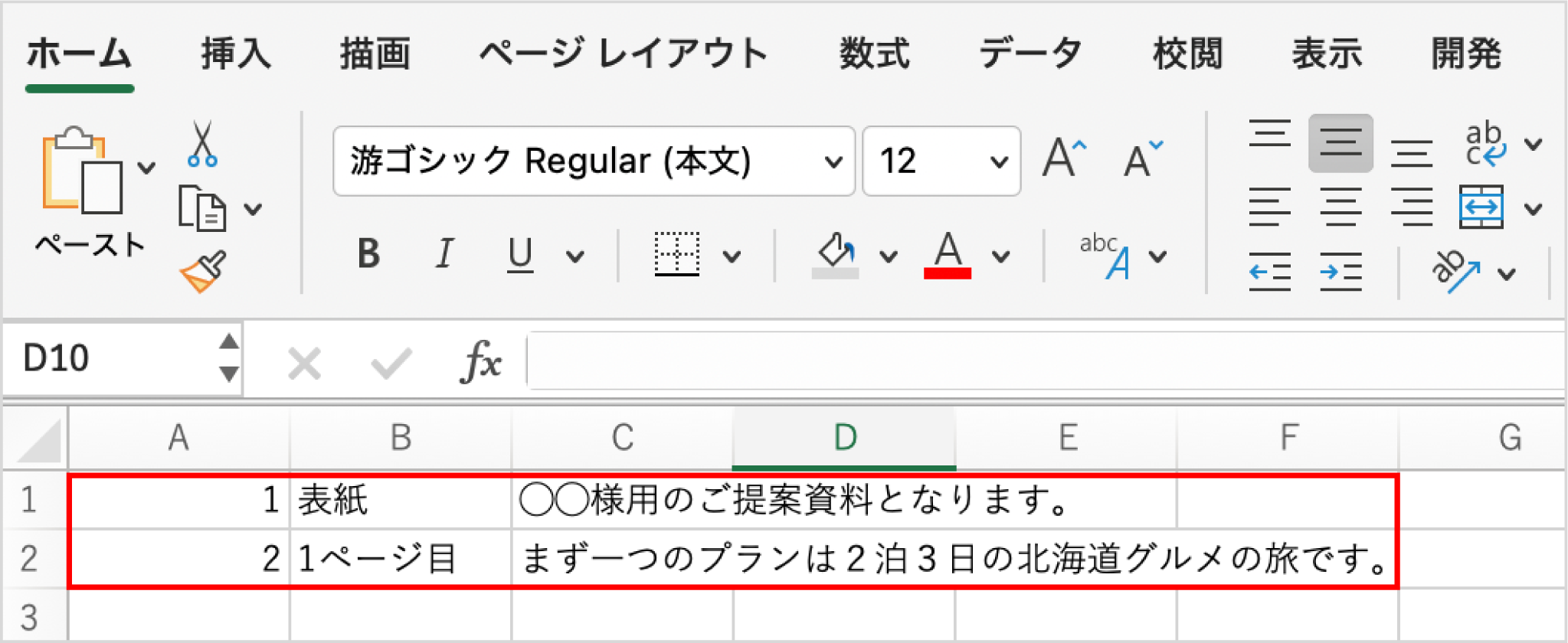Open the 描画 tab
This screenshot has height=643, width=1568.
(375, 54)
